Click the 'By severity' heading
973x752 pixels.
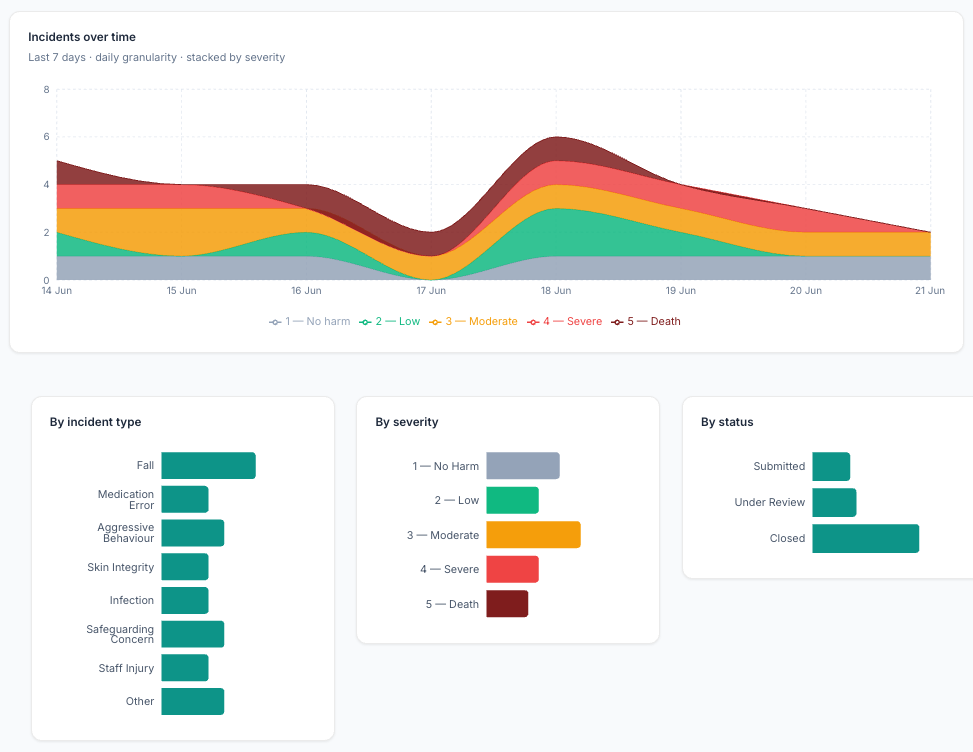pos(406,422)
